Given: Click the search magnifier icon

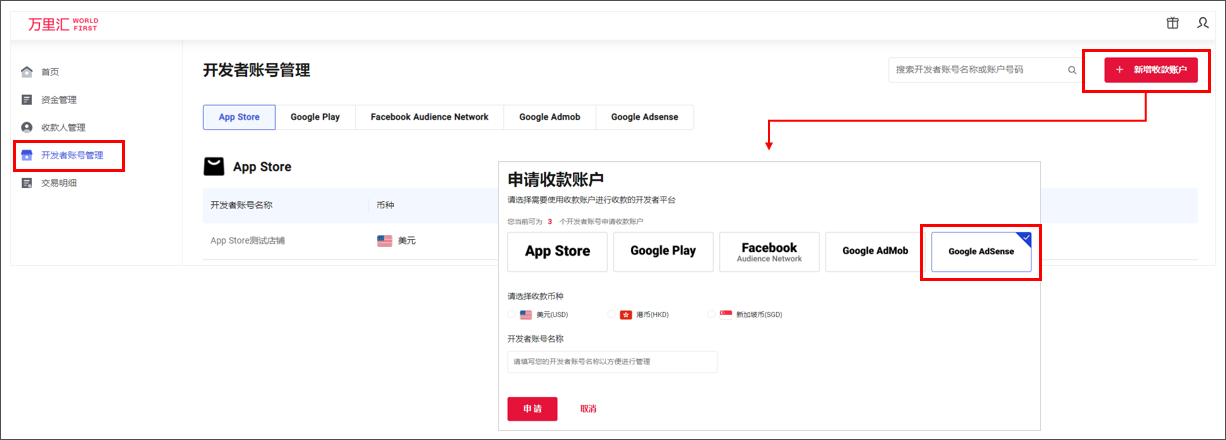Looking at the screenshot, I should click(1072, 70).
